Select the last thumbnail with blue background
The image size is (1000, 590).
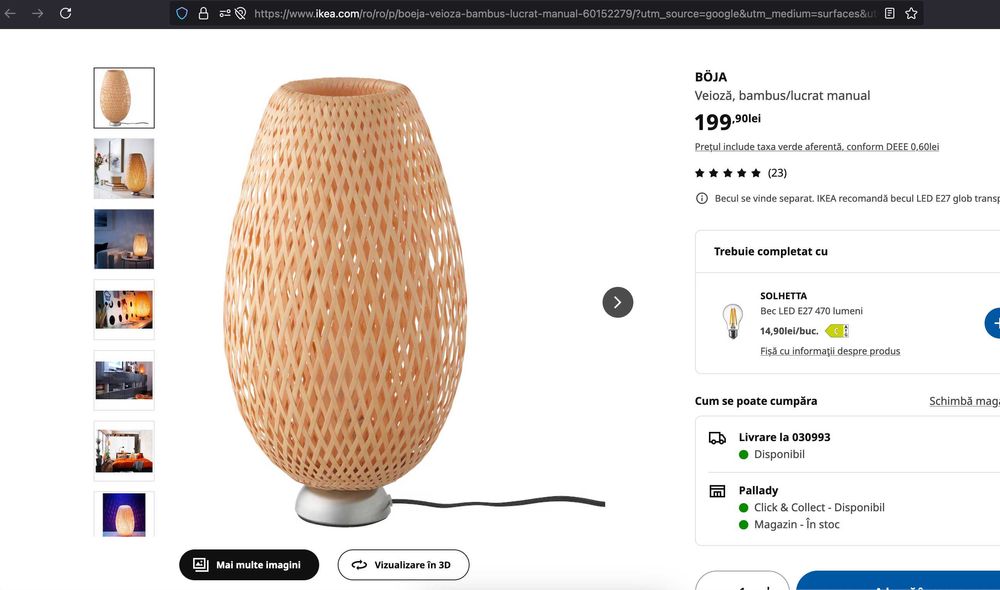124,514
